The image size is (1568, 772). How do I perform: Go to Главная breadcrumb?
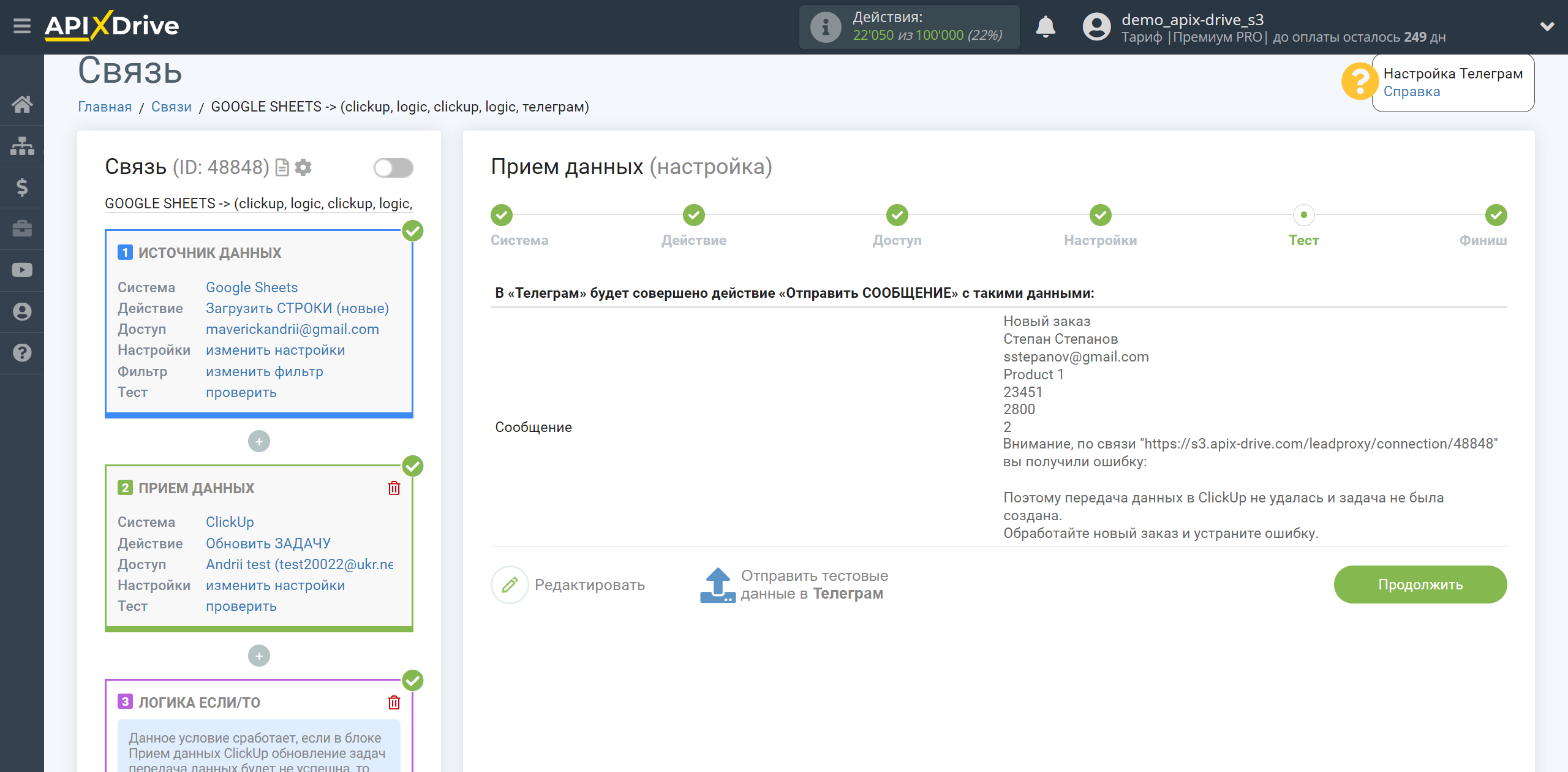pyautogui.click(x=105, y=107)
